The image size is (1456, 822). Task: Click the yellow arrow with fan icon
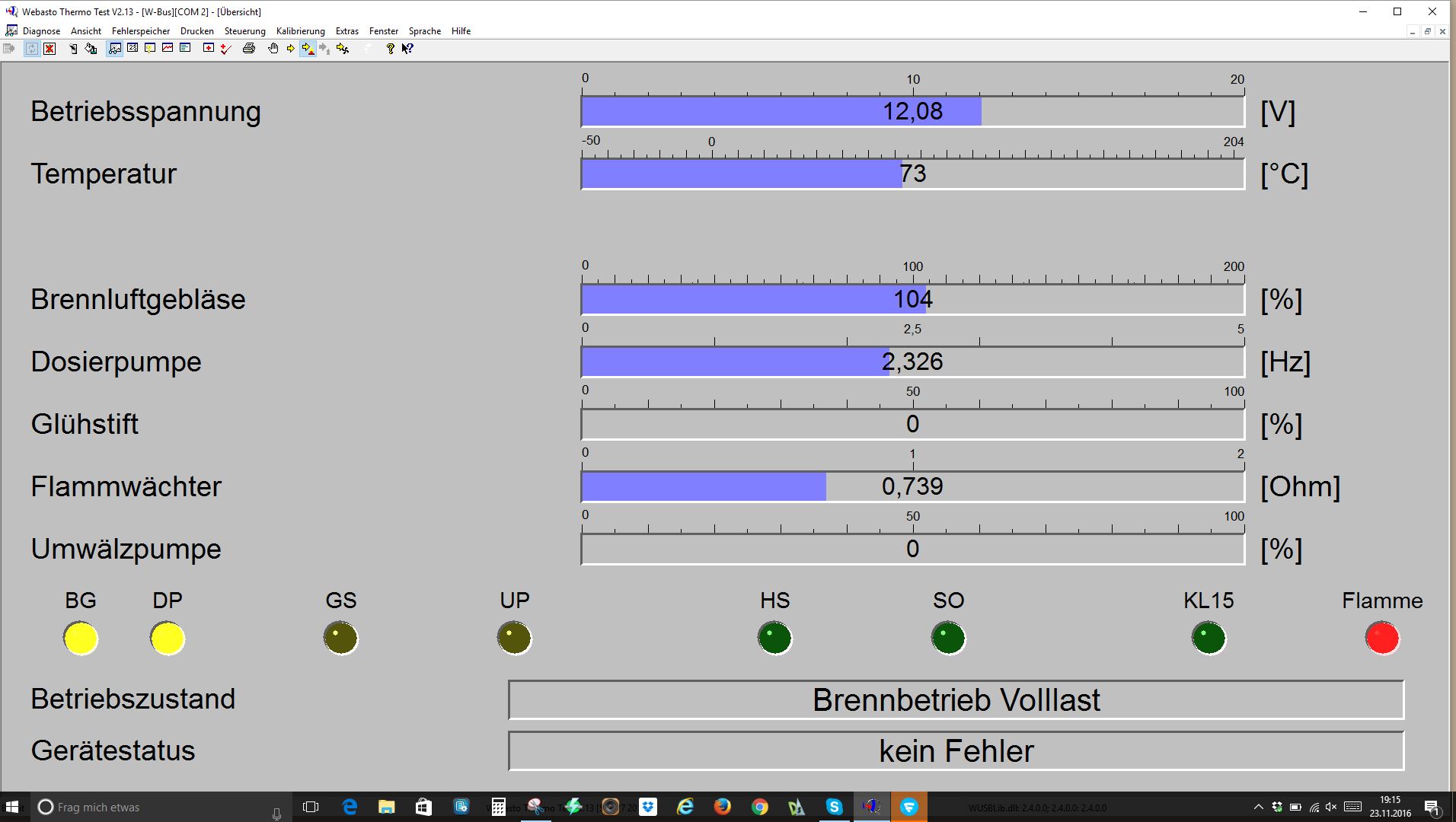[343, 49]
